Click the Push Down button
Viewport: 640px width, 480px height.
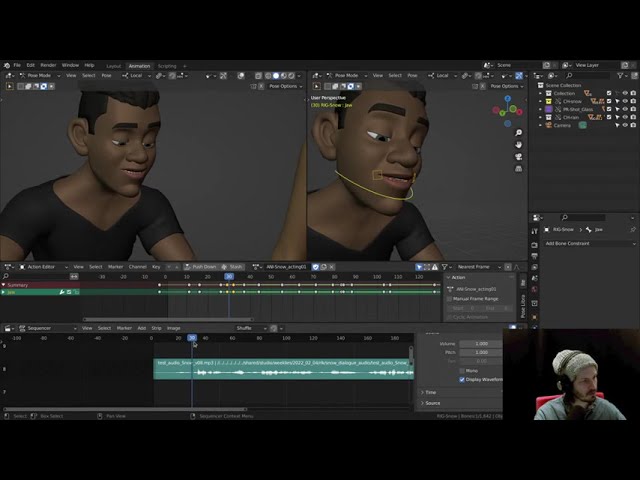coord(200,267)
